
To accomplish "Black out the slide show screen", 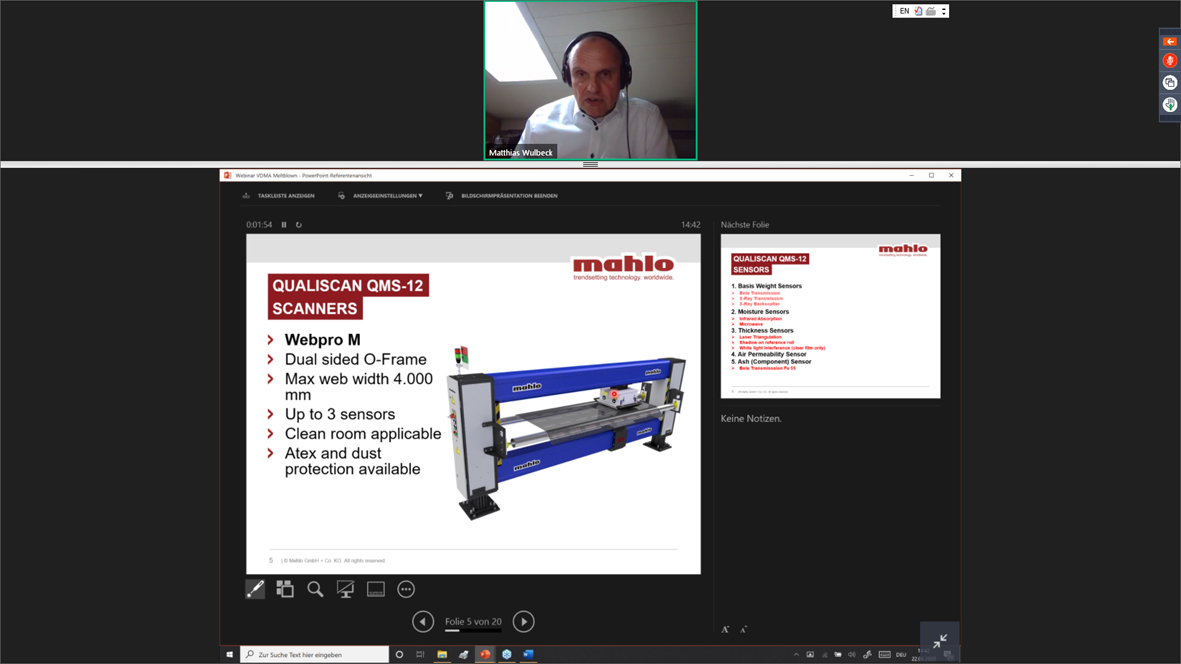I will [x=346, y=589].
